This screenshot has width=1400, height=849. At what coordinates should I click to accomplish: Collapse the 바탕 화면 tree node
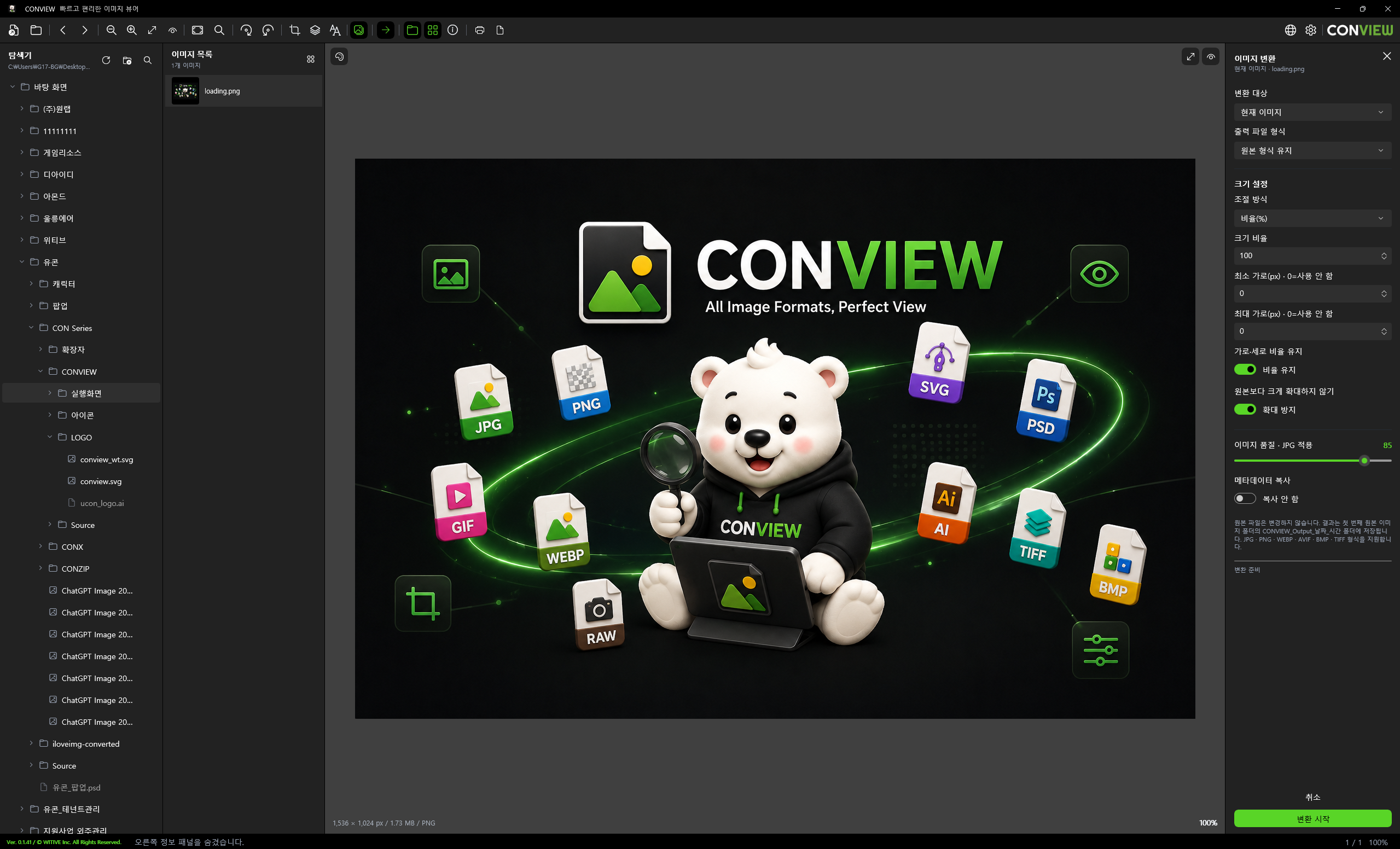[13, 86]
